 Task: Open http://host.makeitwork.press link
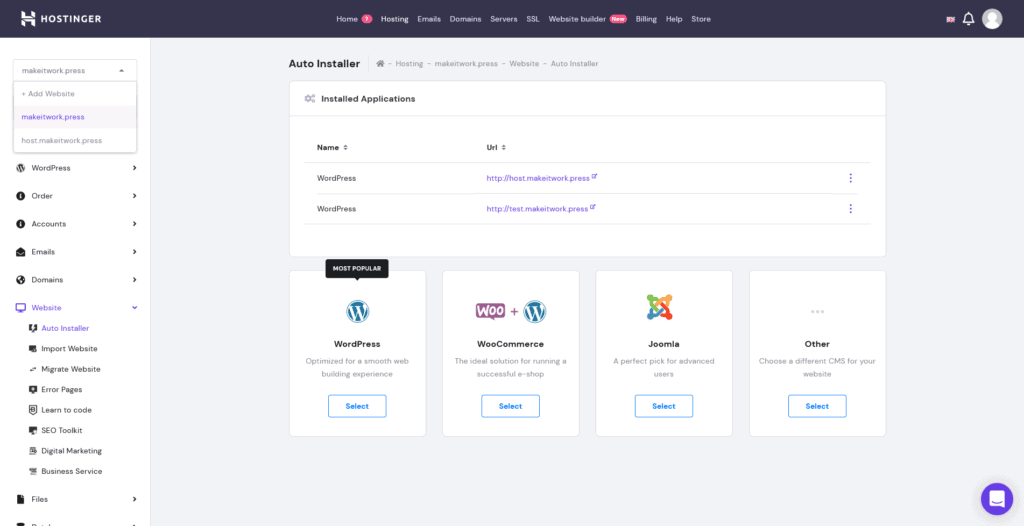(x=538, y=178)
